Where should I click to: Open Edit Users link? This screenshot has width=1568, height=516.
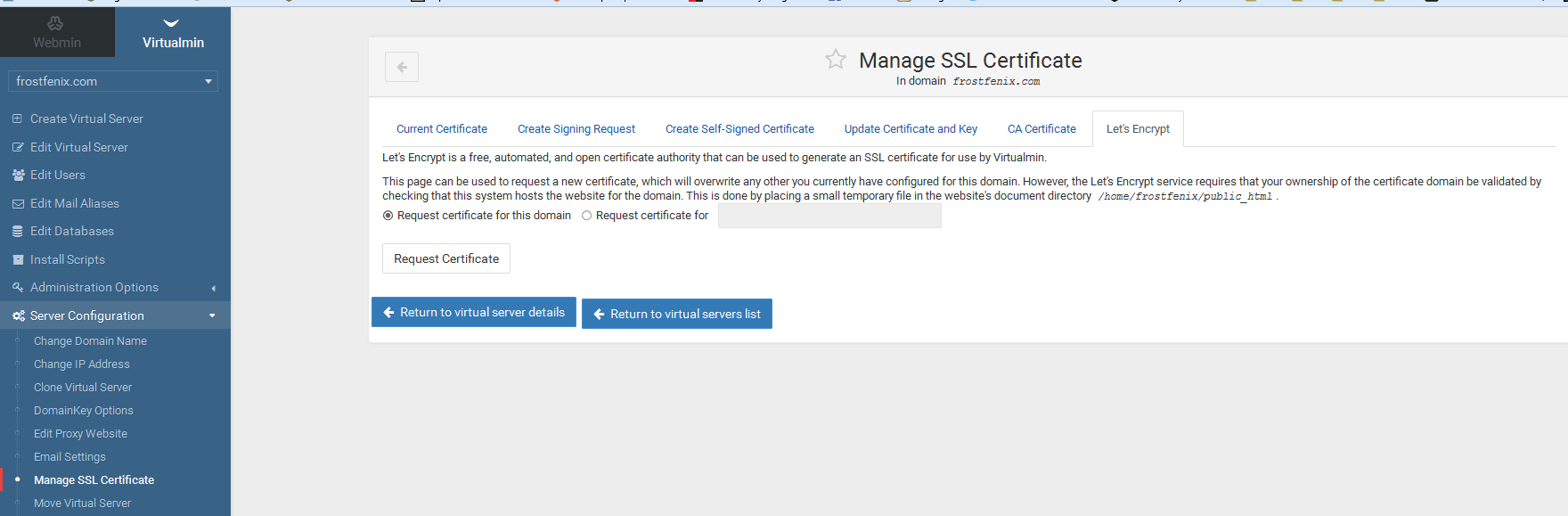coord(58,175)
